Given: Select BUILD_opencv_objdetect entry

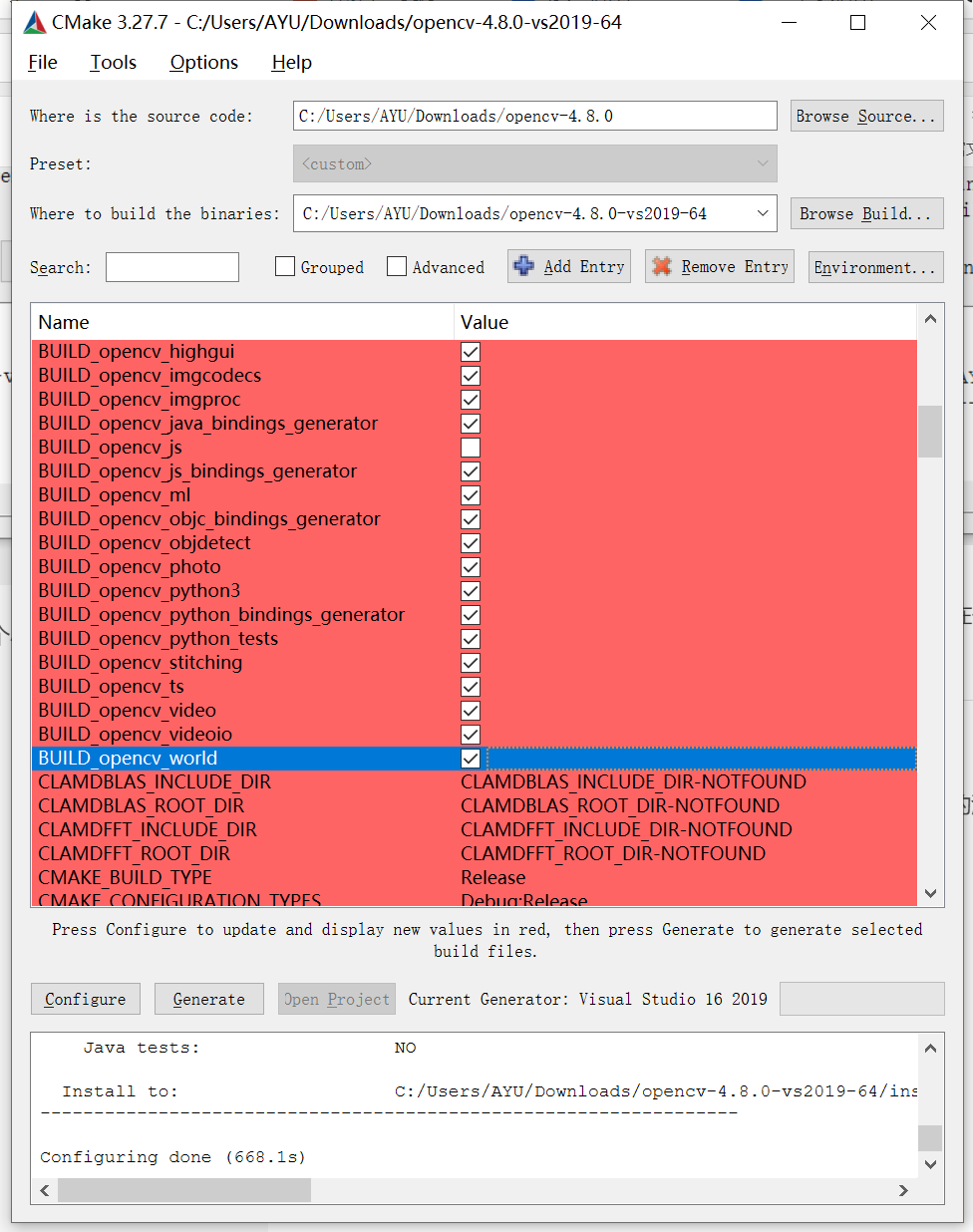Looking at the screenshot, I should coord(145,543).
